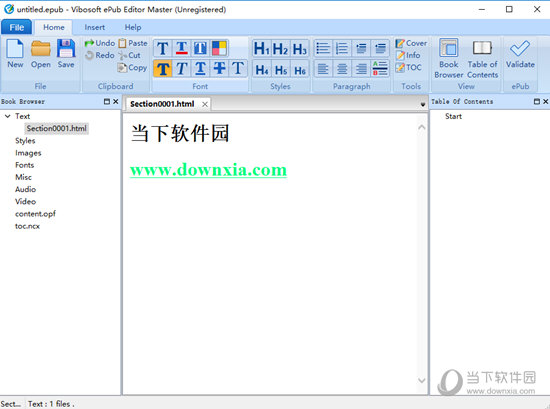Open a file using the Open folder icon
Image resolution: width=550 pixels, height=409 pixels.
pyautogui.click(x=41, y=54)
